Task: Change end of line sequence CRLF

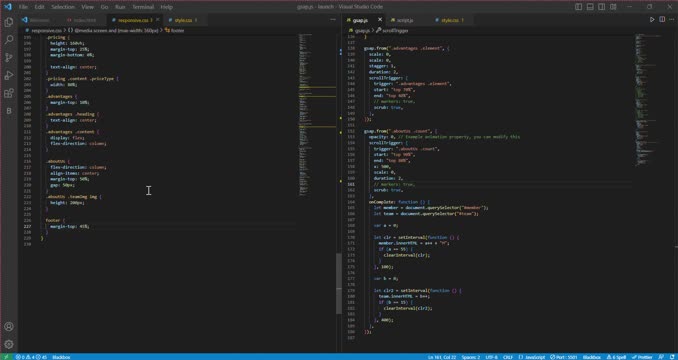Action: (x=509, y=357)
